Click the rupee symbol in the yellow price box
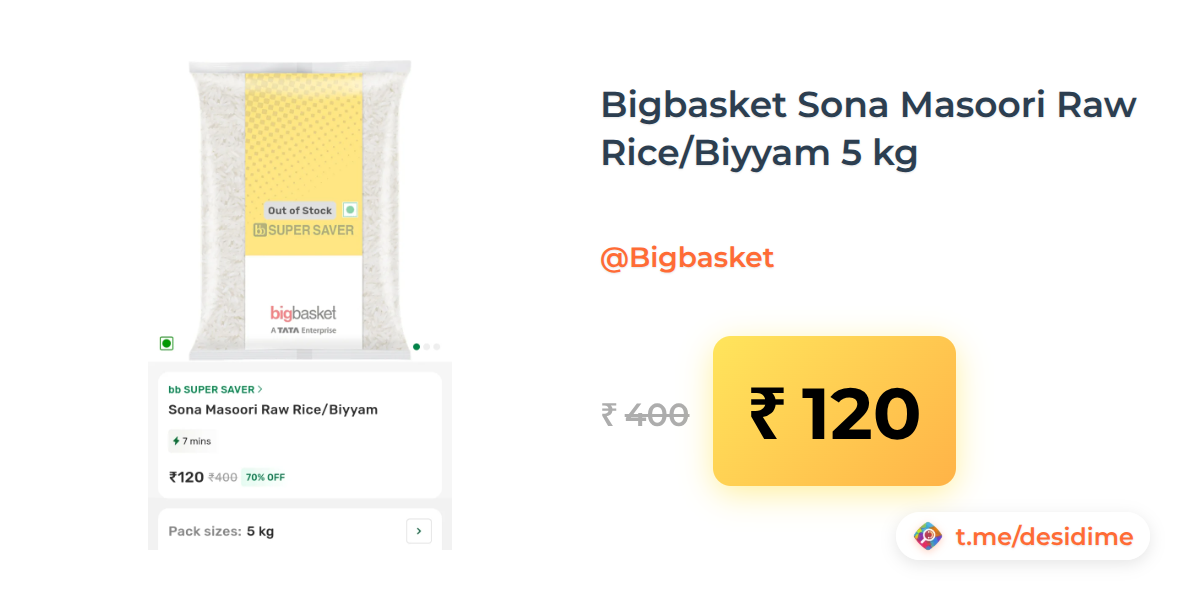 (766, 413)
